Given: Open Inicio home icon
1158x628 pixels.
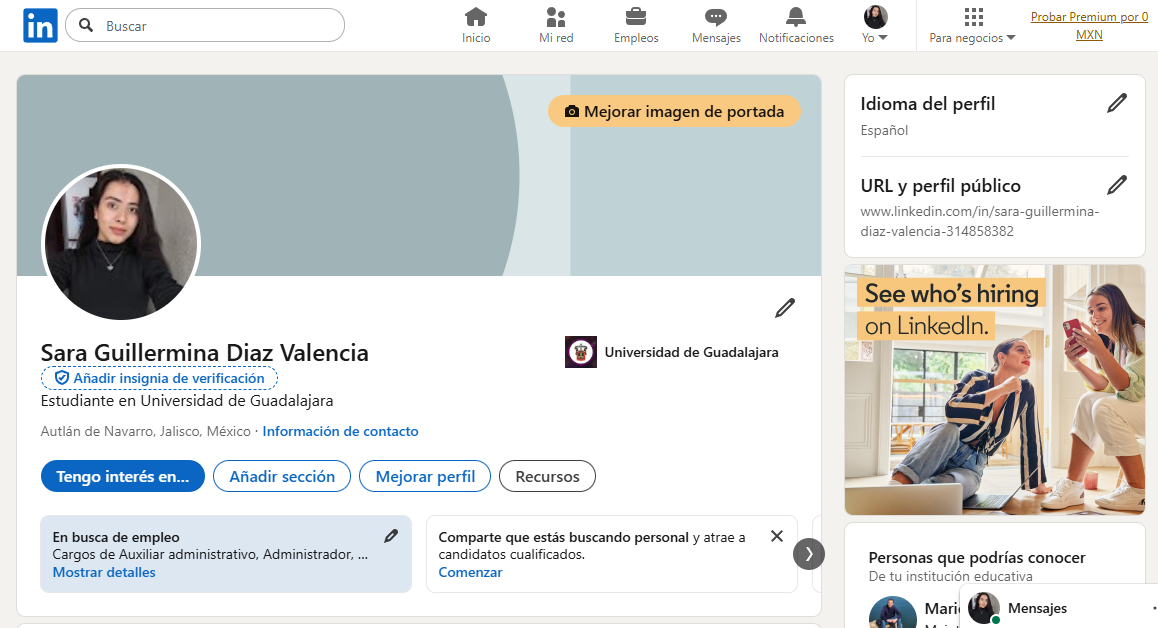Looking at the screenshot, I should click(x=476, y=17).
